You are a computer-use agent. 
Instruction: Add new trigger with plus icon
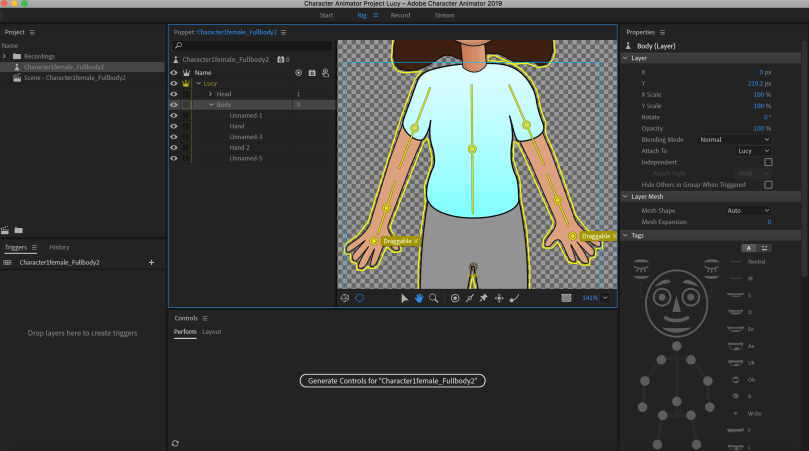pos(151,262)
